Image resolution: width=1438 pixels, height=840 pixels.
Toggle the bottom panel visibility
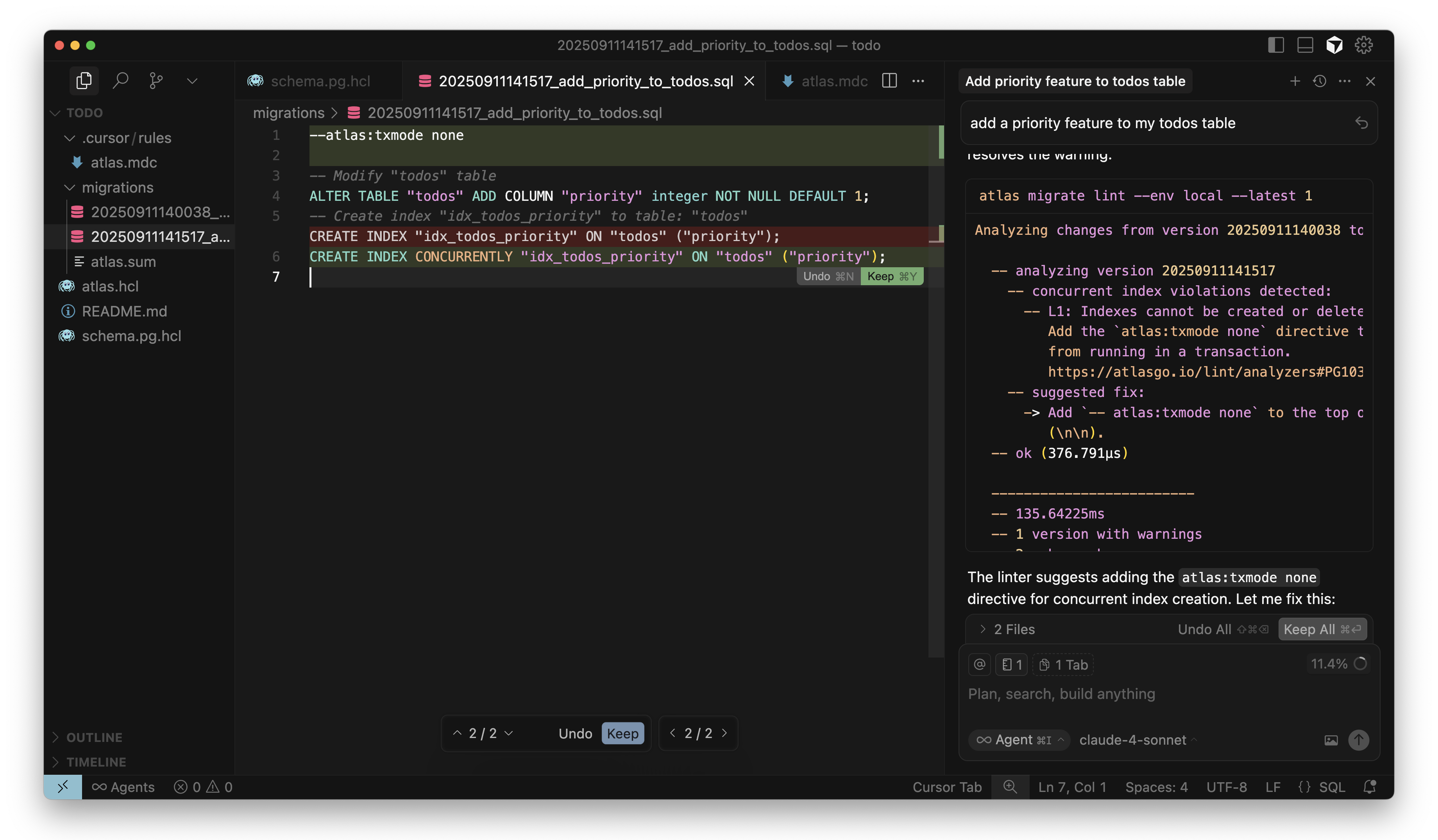click(x=1305, y=45)
